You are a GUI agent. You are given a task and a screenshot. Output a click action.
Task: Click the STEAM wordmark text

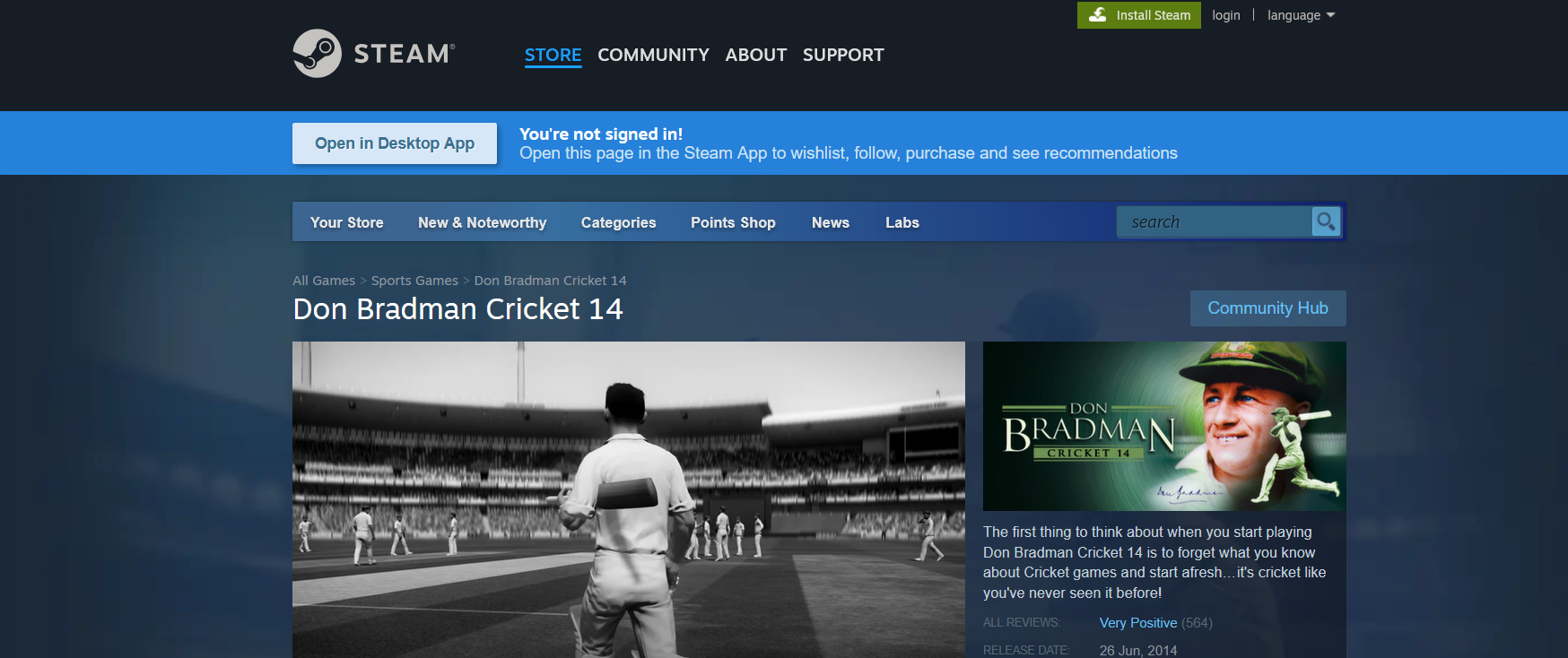coord(404,54)
